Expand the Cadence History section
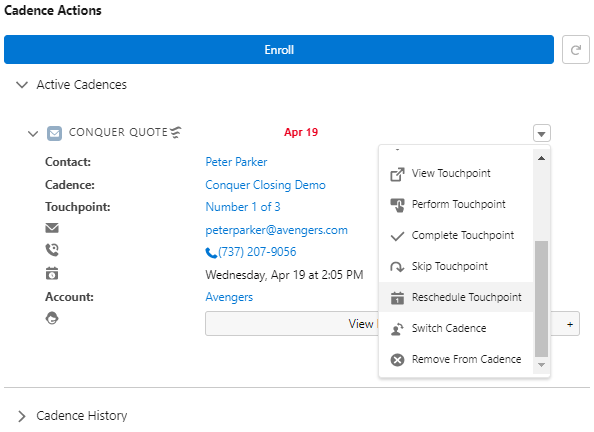This screenshot has width=594, height=432. pos(22,416)
